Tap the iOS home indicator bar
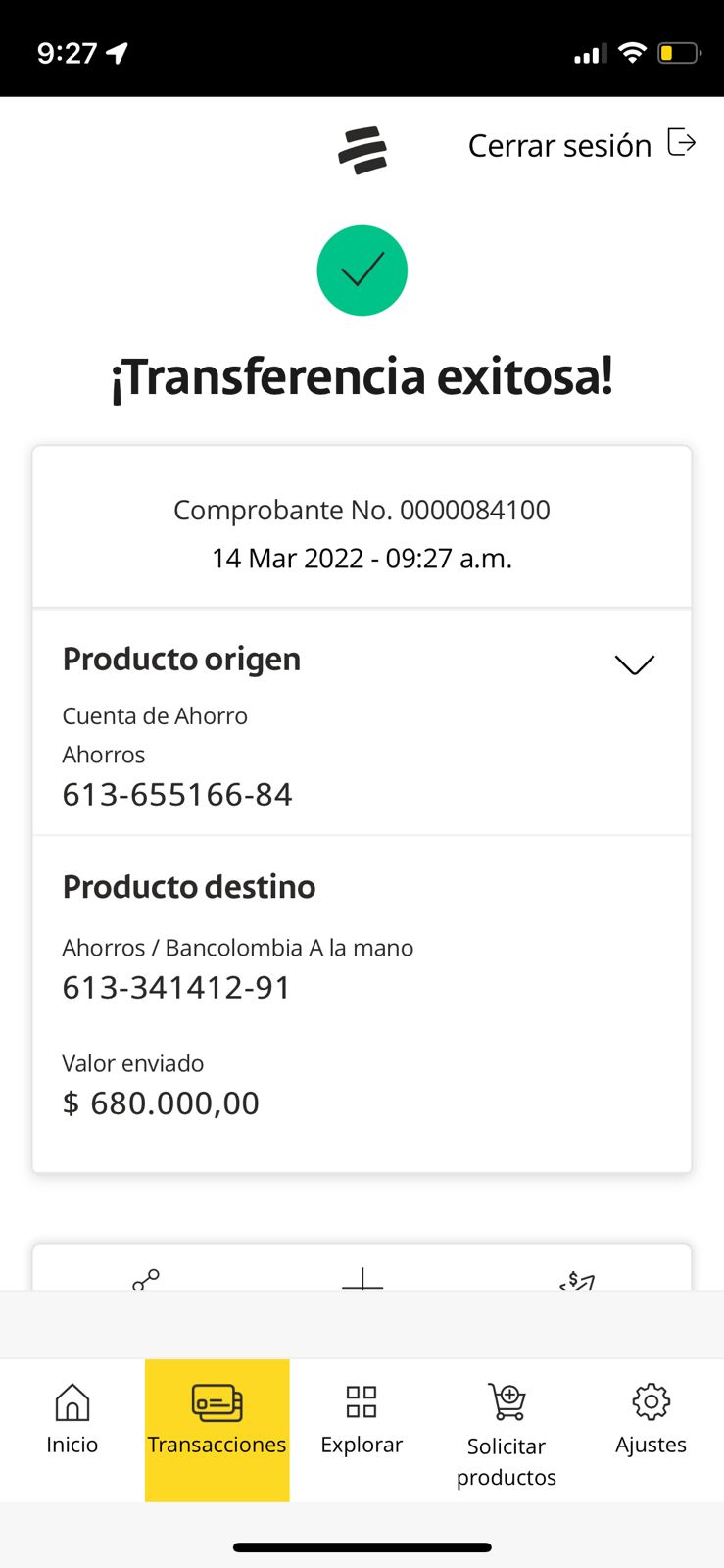 tap(362, 1547)
